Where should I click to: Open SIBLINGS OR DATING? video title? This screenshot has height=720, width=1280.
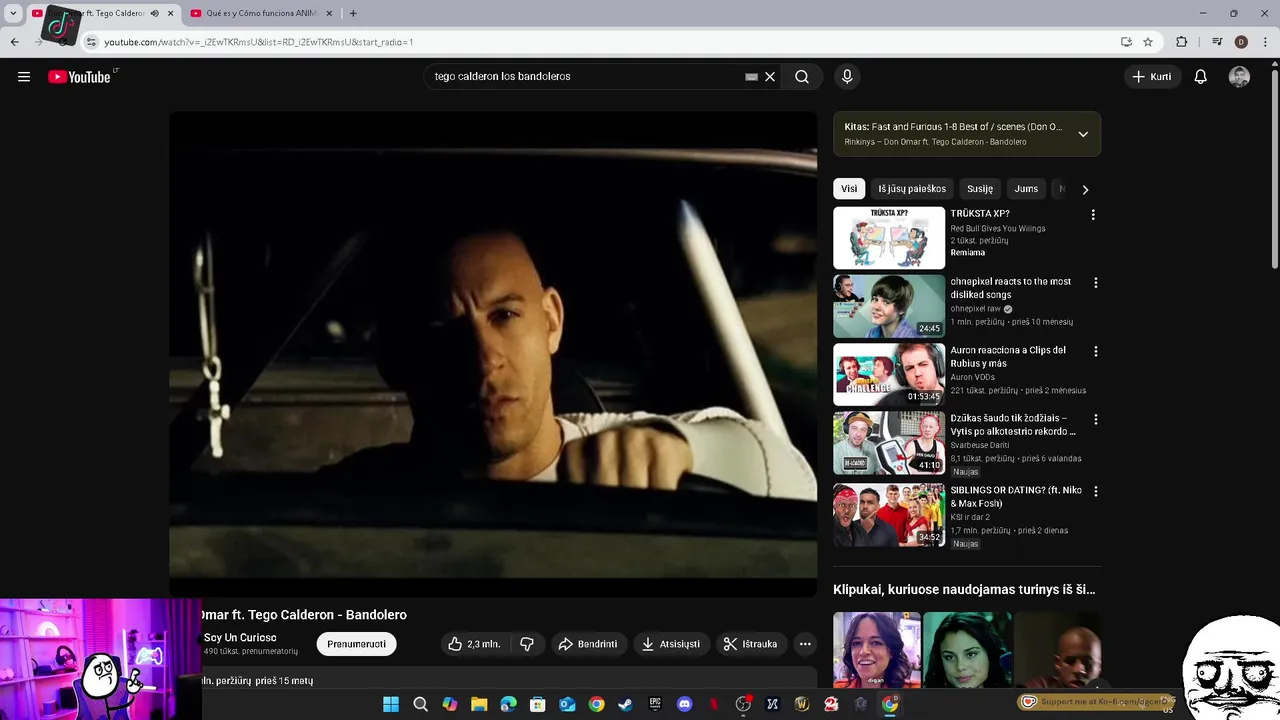click(x=1016, y=497)
